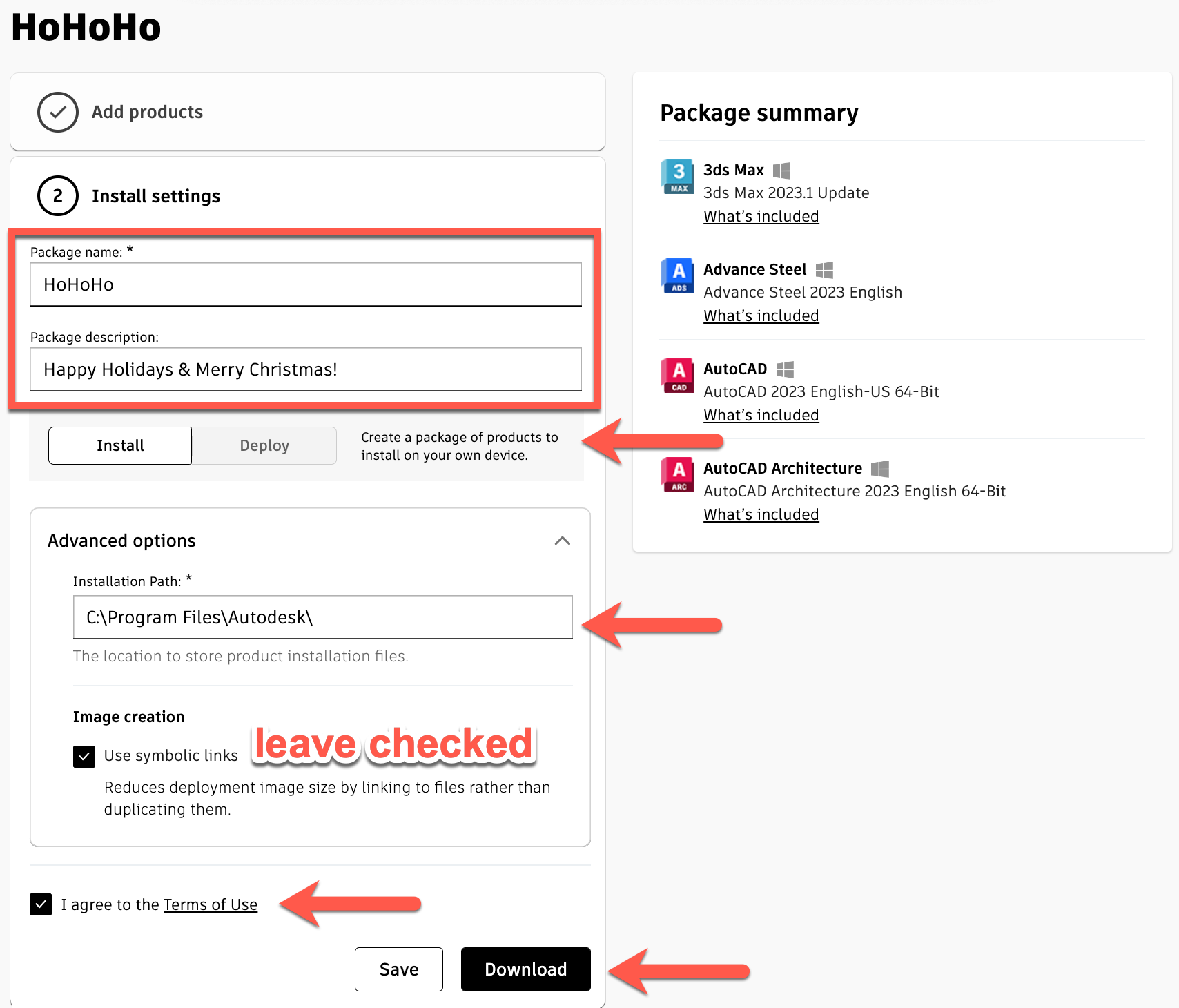Open What's included for AutoCAD Architecture
The width and height of the screenshot is (1179, 1008).
pos(761,514)
